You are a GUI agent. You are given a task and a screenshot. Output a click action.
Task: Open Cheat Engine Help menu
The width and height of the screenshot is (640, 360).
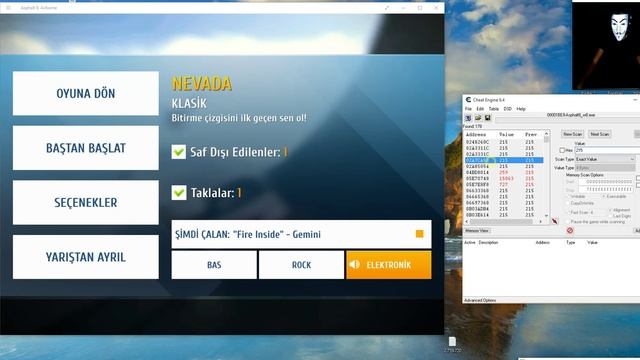tap(521, 109)
